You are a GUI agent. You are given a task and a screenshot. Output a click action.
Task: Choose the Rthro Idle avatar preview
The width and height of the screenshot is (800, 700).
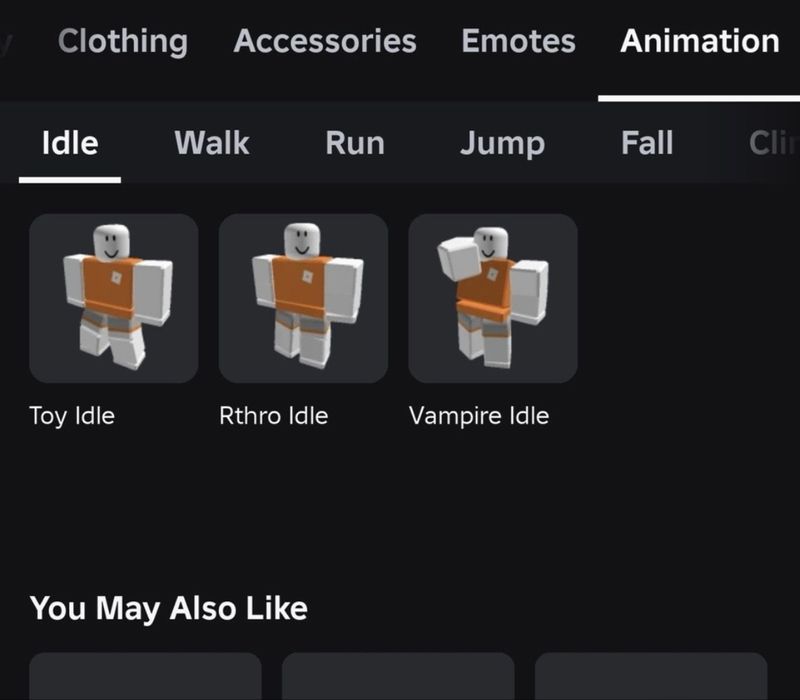coord(304,298)
